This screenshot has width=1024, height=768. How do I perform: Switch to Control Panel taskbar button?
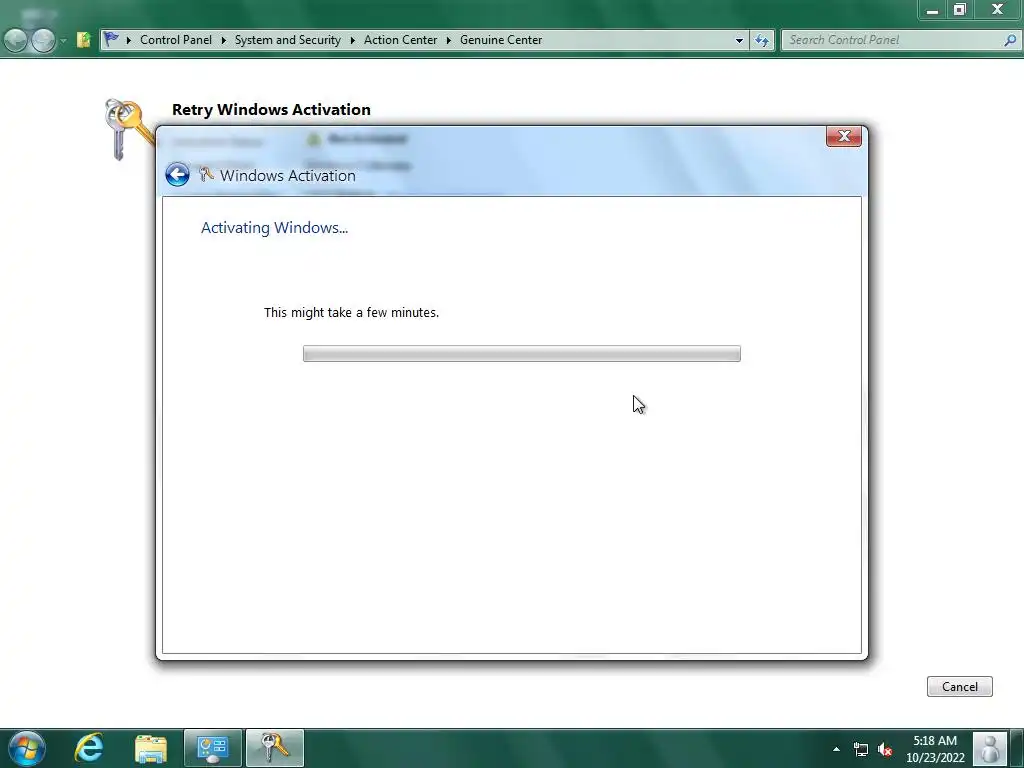point(213,748)
